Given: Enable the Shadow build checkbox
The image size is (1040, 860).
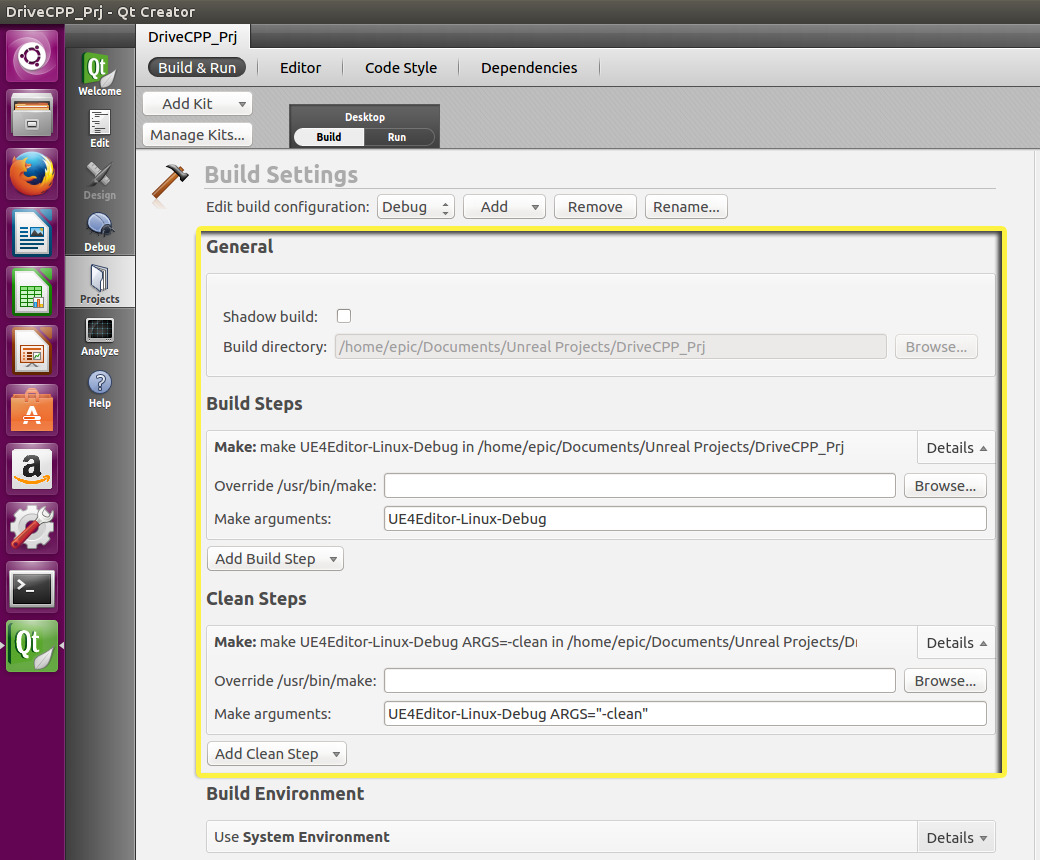Looking at the screenshot, I should [x=344, y=316].
